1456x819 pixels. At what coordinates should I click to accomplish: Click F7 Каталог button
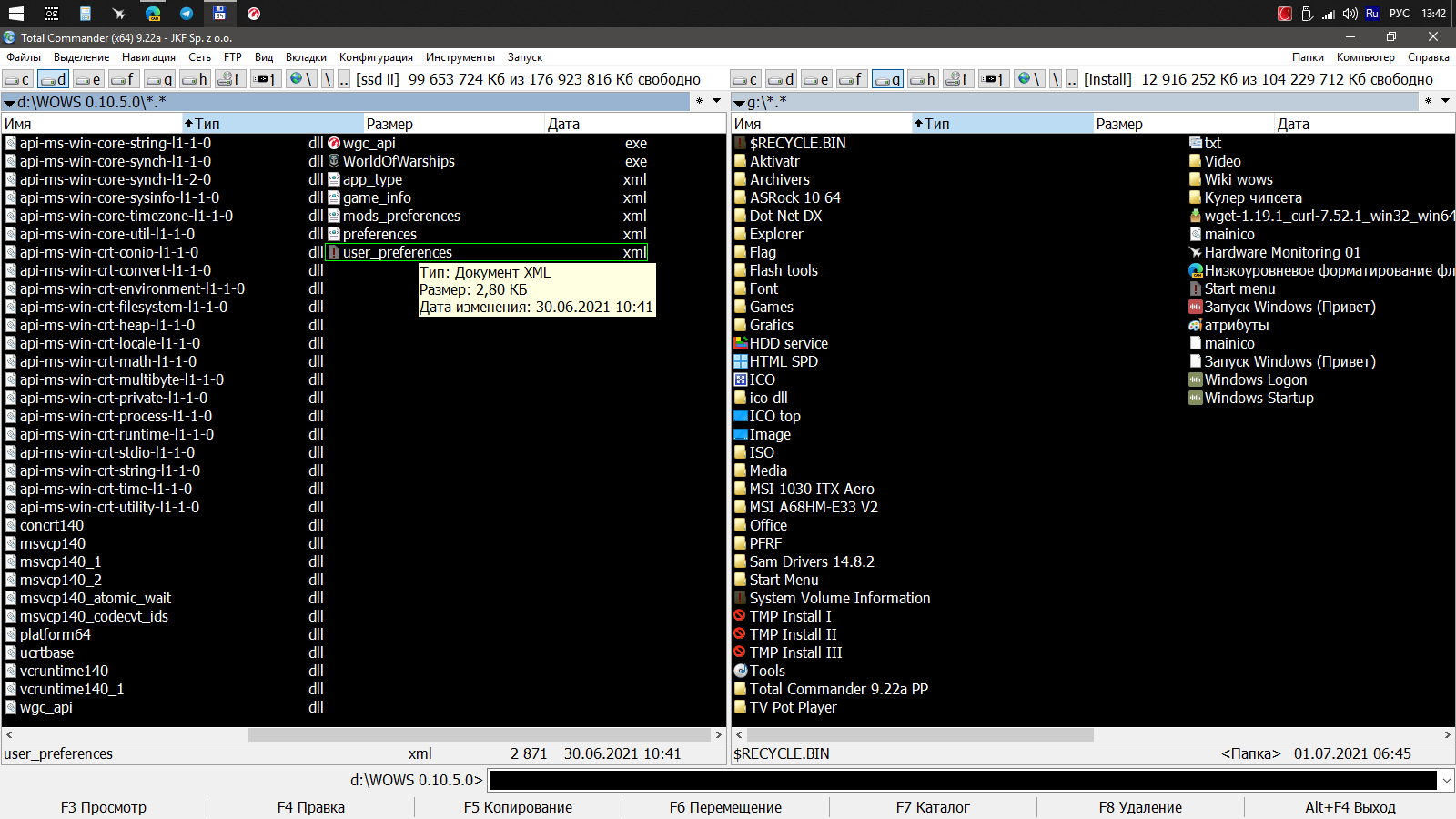click(933, 807)
